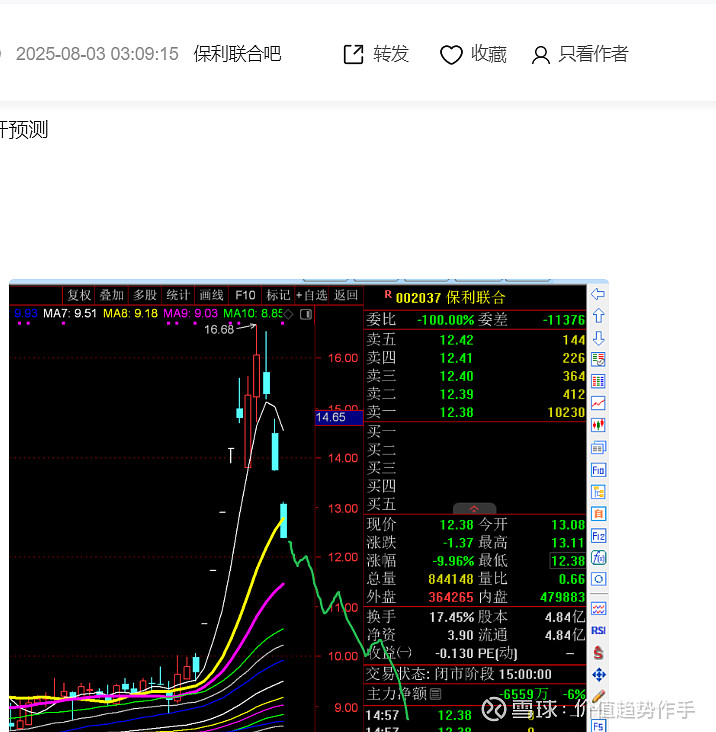
Task: Click the 卖五 price 12.42
Action: click(456, 340)
